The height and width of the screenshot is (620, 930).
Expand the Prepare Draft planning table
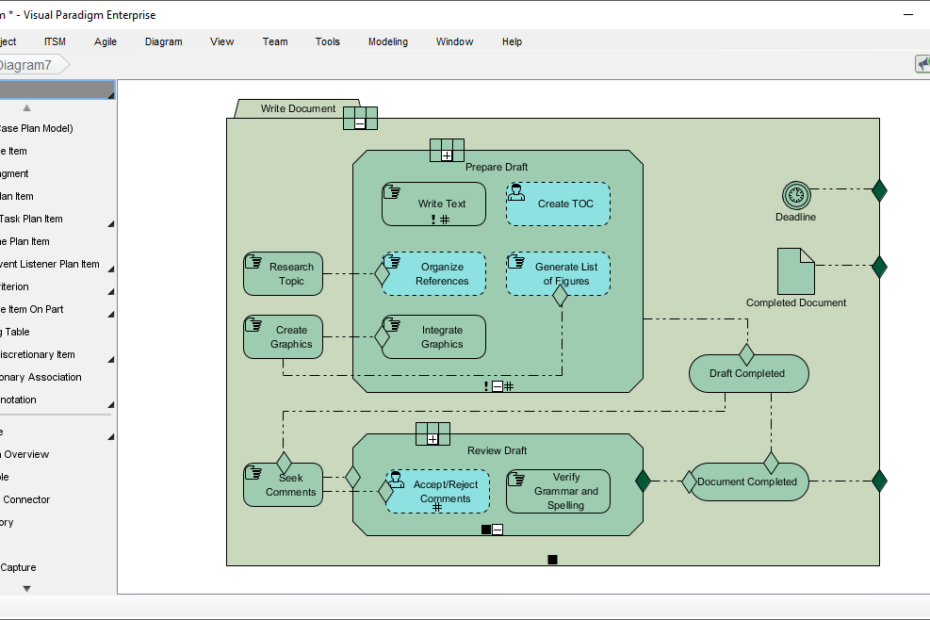[x=446, y=155]
